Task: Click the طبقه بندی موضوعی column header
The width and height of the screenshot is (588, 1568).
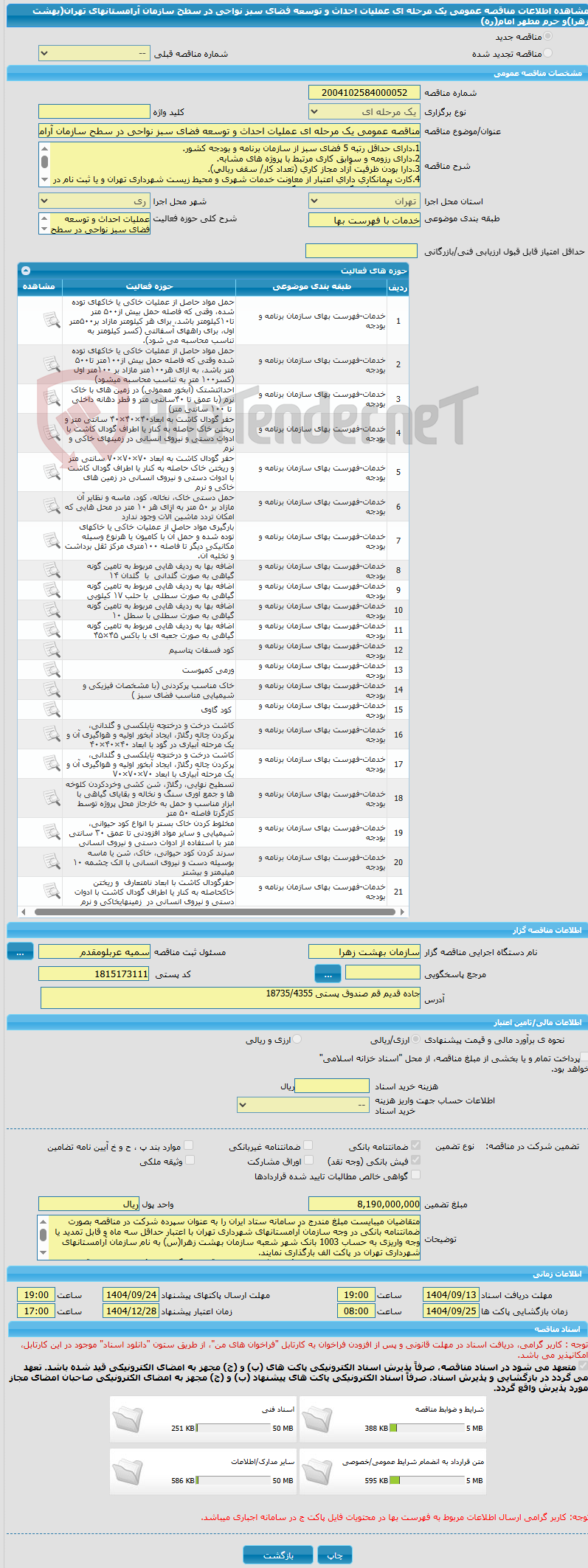Action: [x=311, y=287]
